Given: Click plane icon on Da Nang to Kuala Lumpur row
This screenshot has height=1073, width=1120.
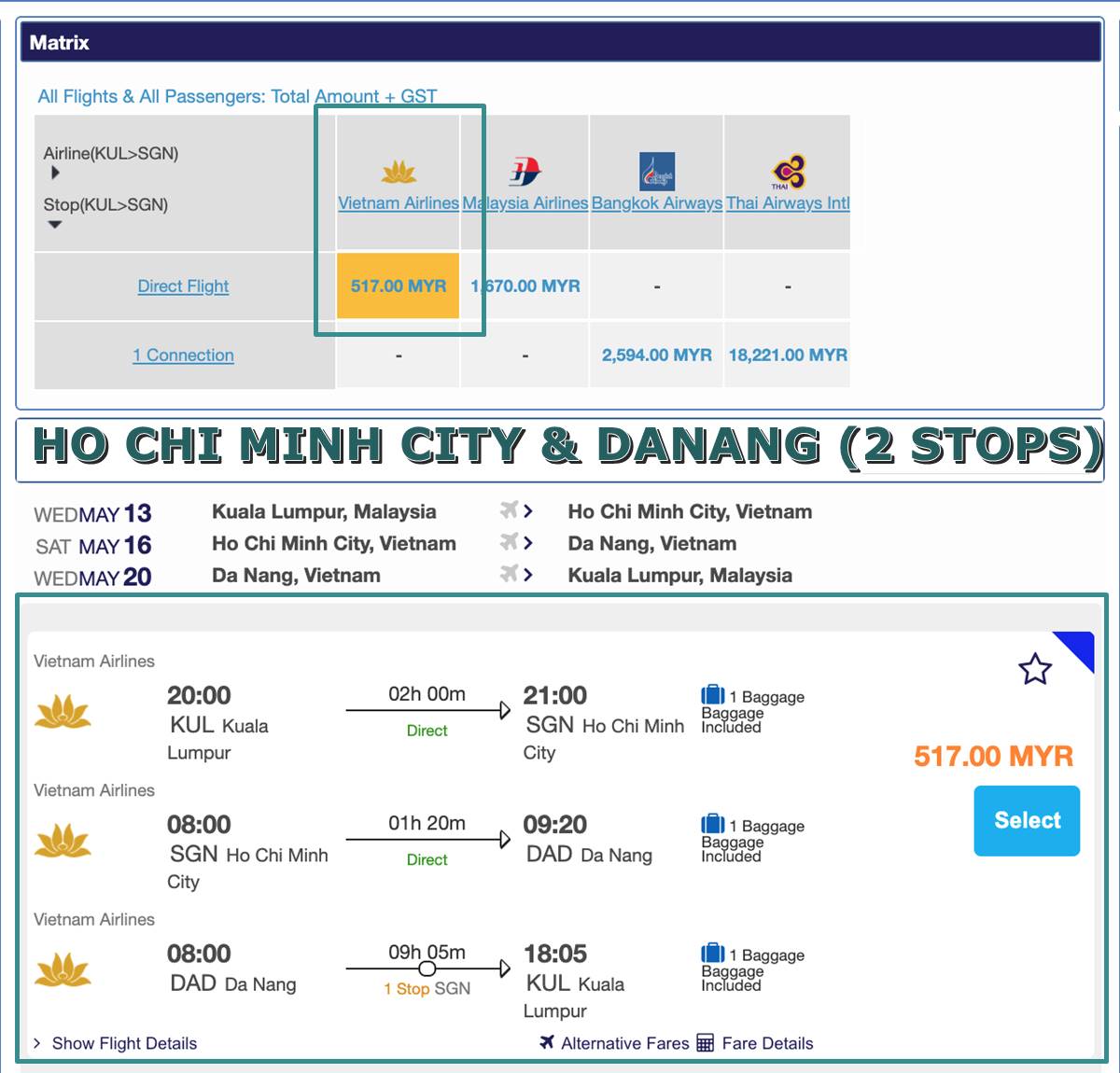Looking at the screenshot, I should 509,573.
